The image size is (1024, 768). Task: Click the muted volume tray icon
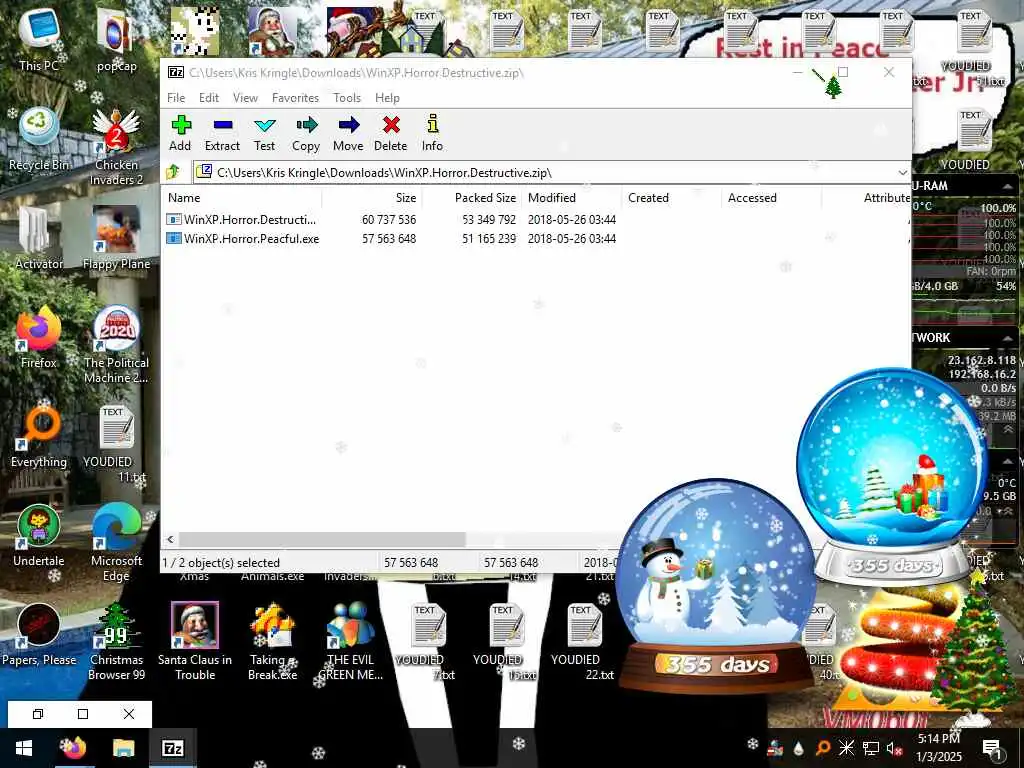894,748
